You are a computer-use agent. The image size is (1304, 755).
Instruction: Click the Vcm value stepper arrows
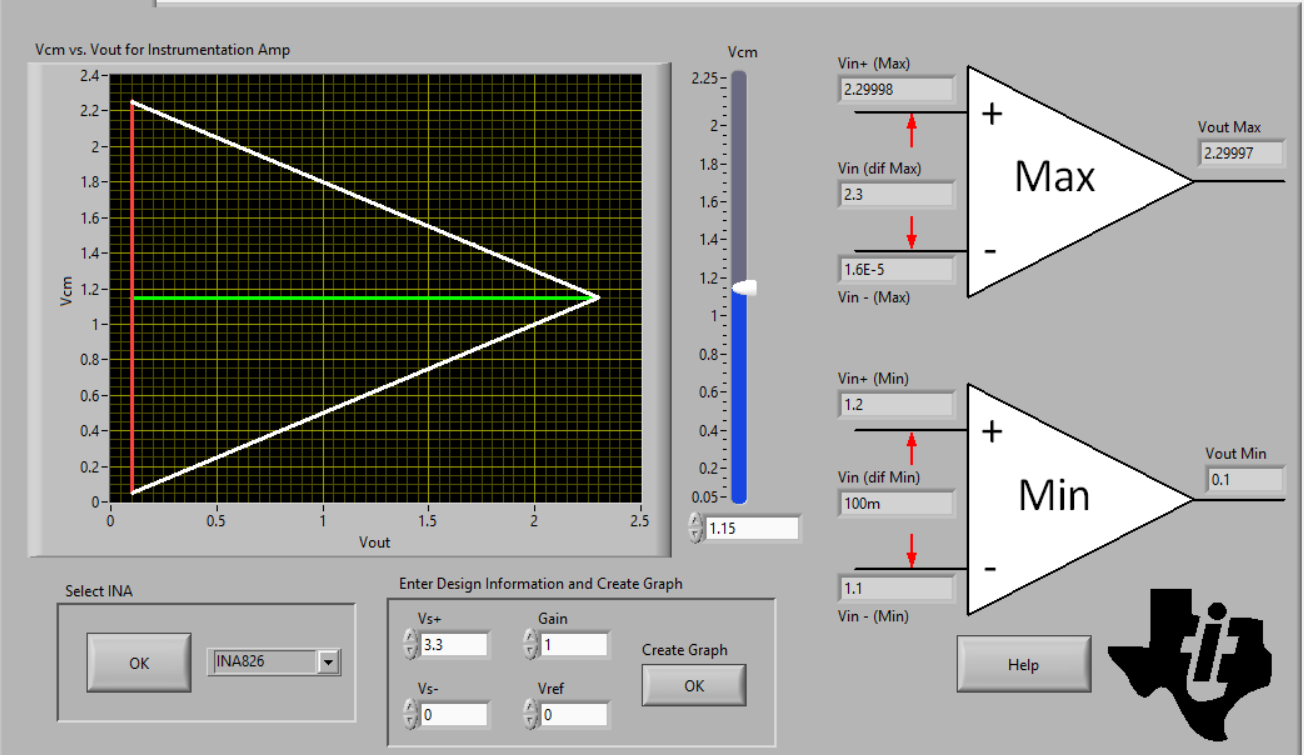tap(695, 528)
